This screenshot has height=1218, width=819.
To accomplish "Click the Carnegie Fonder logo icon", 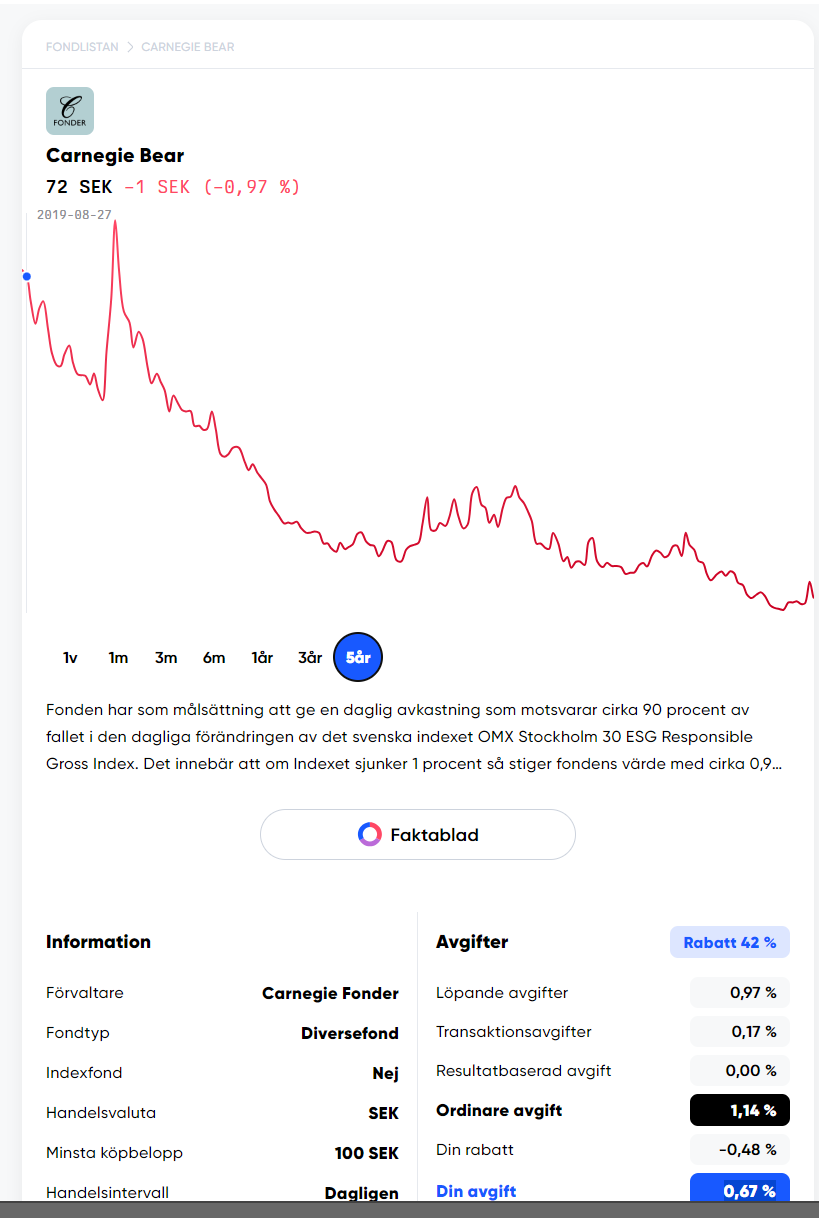I will [x=70, y=111].
